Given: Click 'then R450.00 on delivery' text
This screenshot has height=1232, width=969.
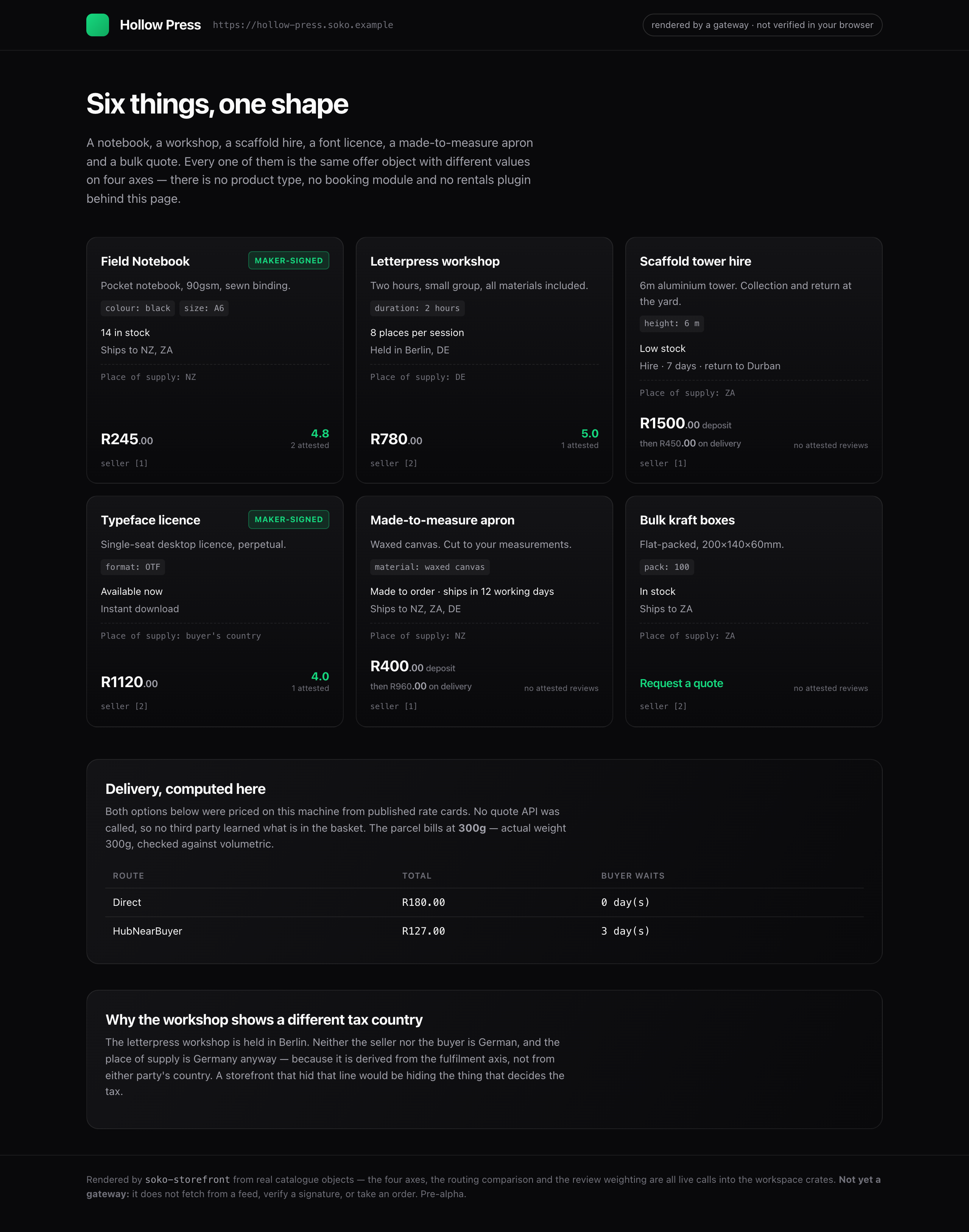Looking at the screenshot, I should point(690,443).
